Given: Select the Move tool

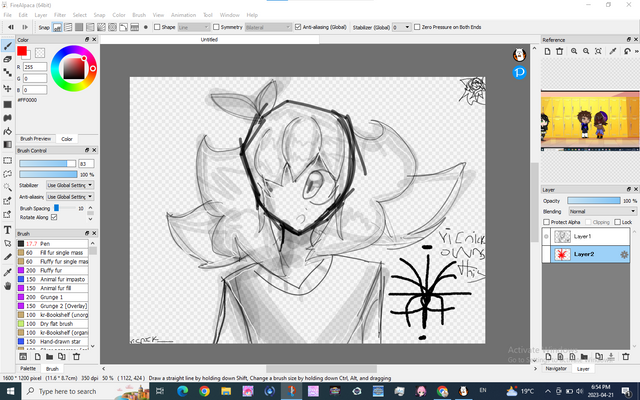Looking at the screenshot, I should (x=7, y=88).
